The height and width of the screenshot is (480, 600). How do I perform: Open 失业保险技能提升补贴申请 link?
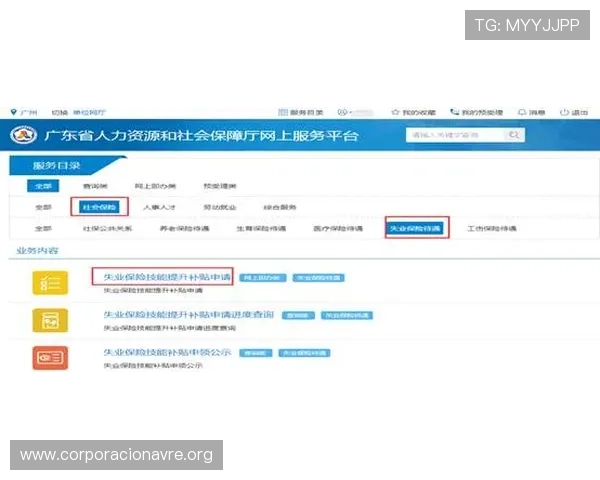click(167, 277)
